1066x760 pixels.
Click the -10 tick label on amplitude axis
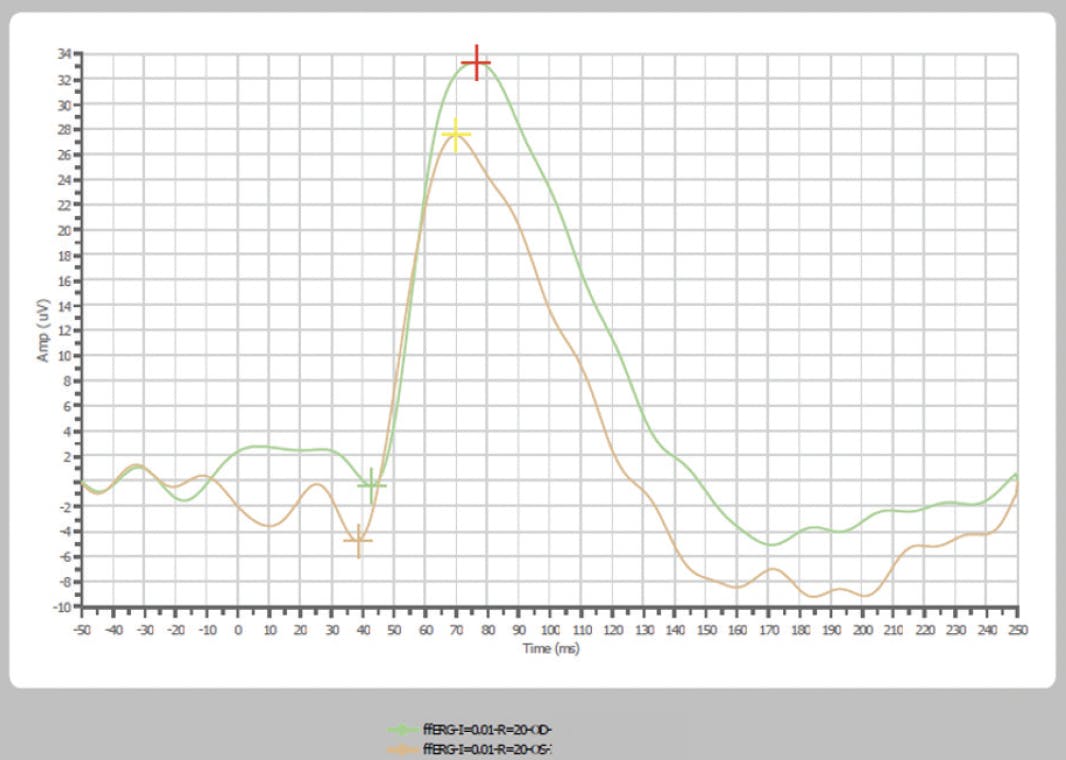(62, 607)
